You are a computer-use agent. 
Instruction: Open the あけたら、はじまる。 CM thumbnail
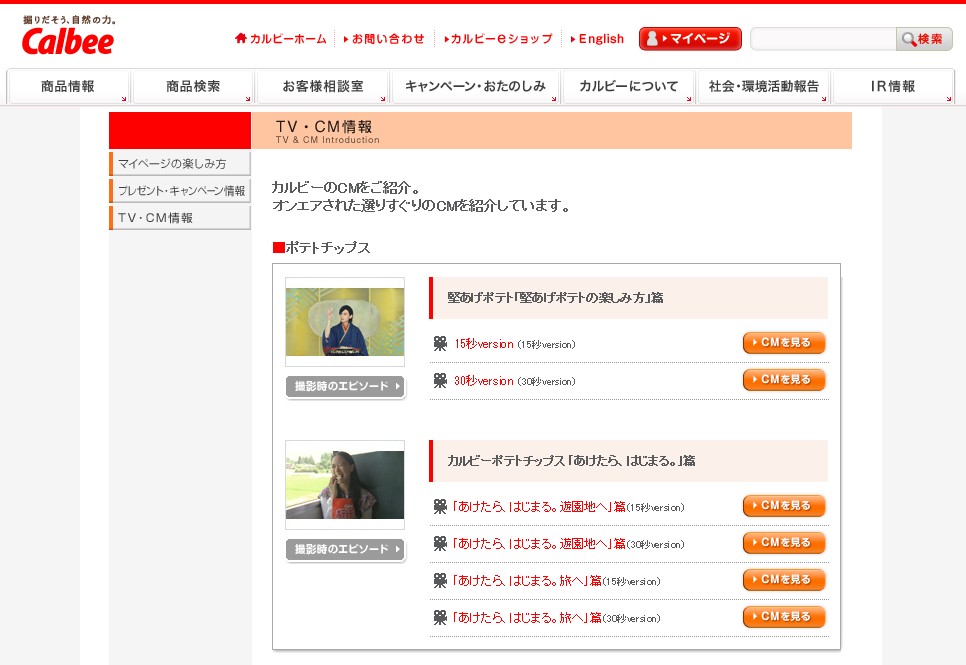point(345,485)
